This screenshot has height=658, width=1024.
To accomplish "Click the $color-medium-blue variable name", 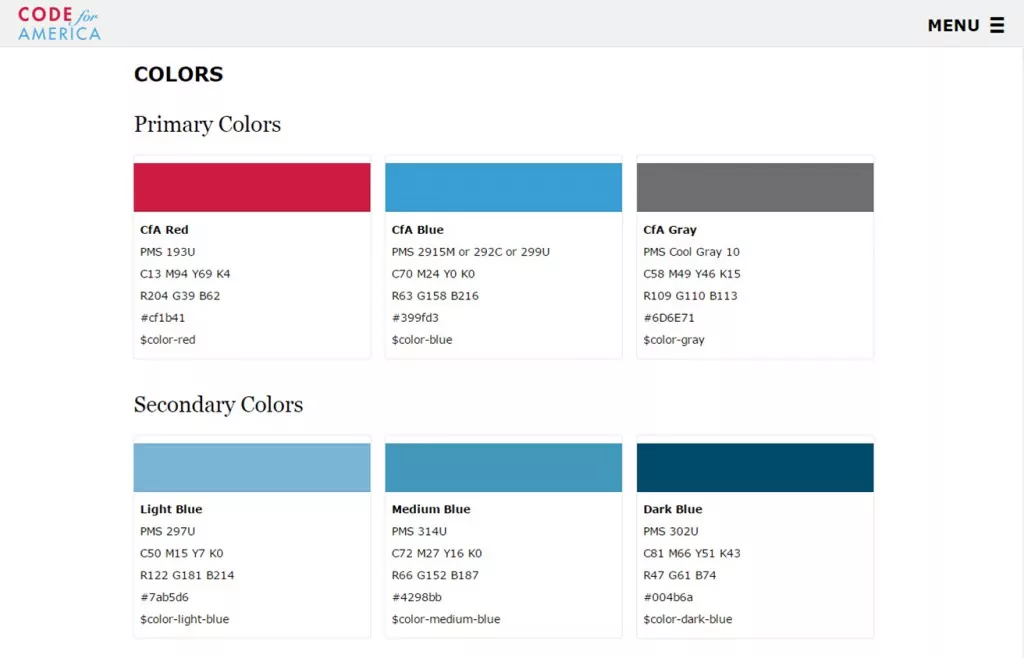I will [x=446, y=619].
